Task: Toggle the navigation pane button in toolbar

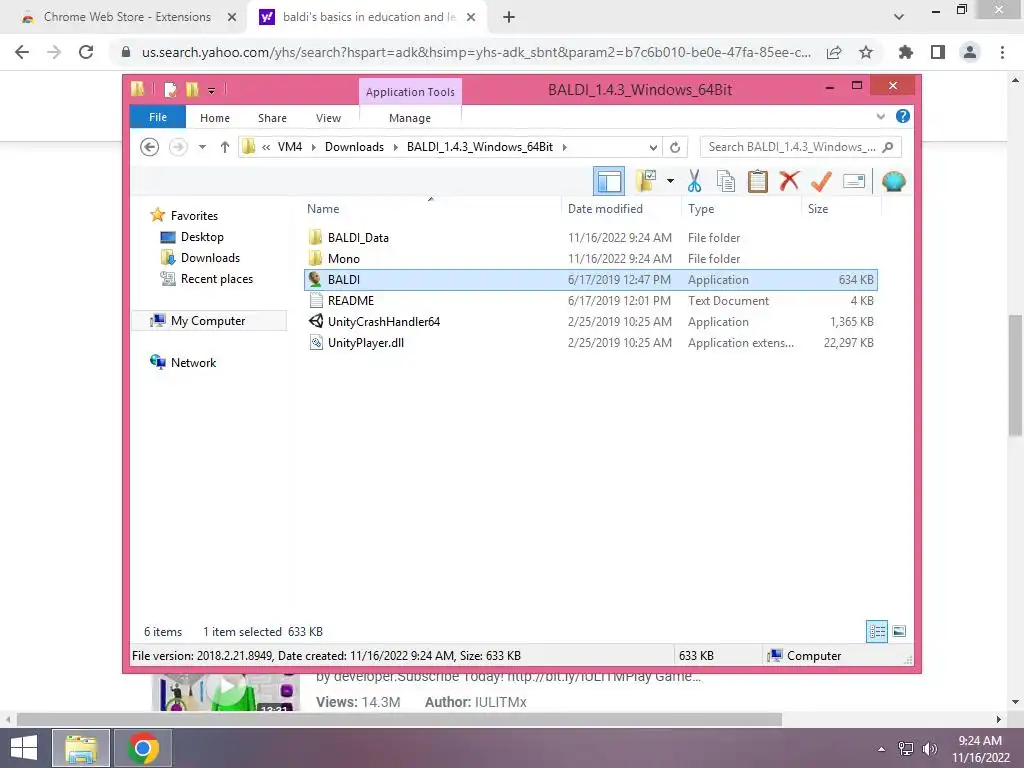Action: (x=609, y=181)
